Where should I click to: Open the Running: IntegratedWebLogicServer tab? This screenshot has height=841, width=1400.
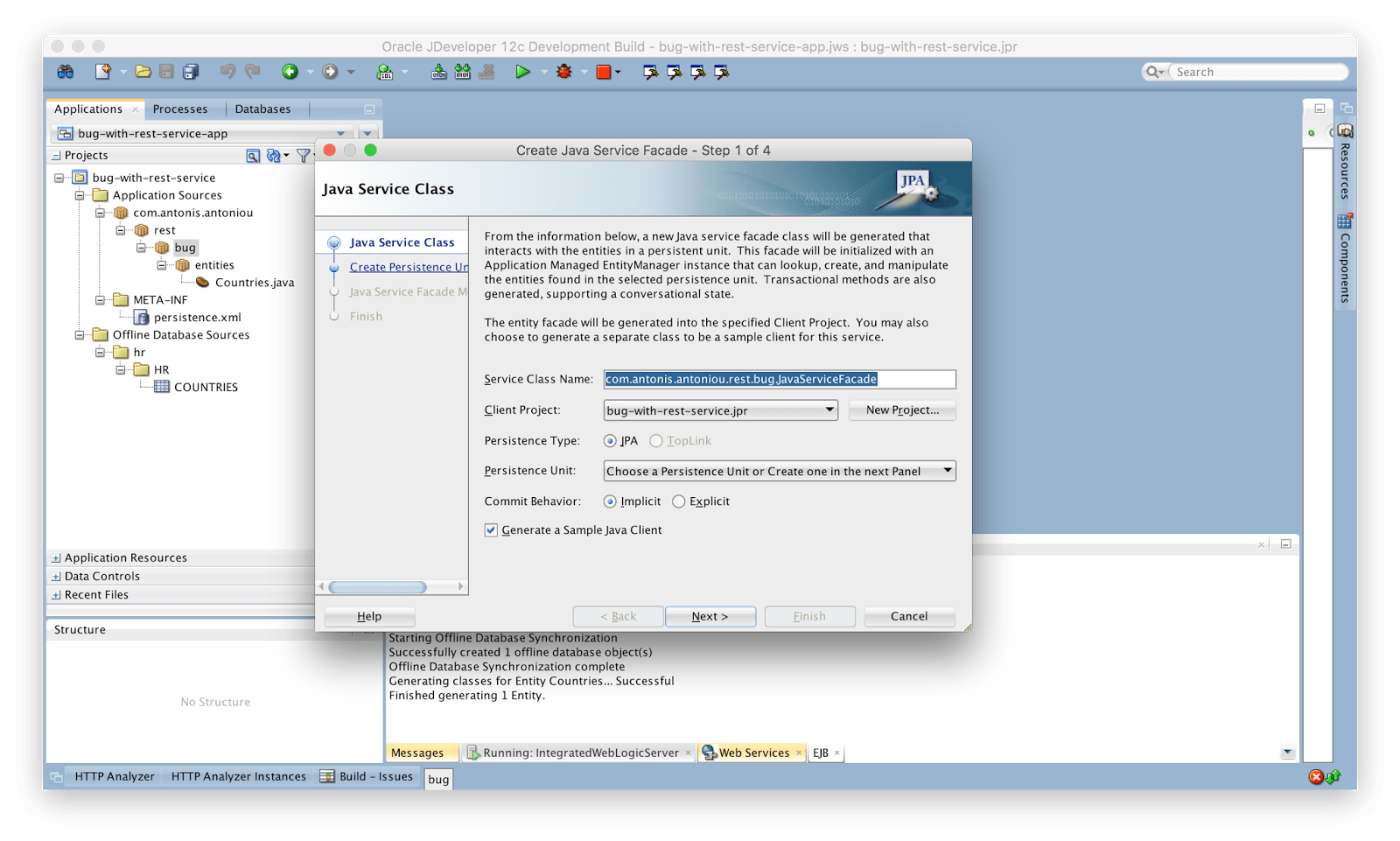click(x=581, y=753)
